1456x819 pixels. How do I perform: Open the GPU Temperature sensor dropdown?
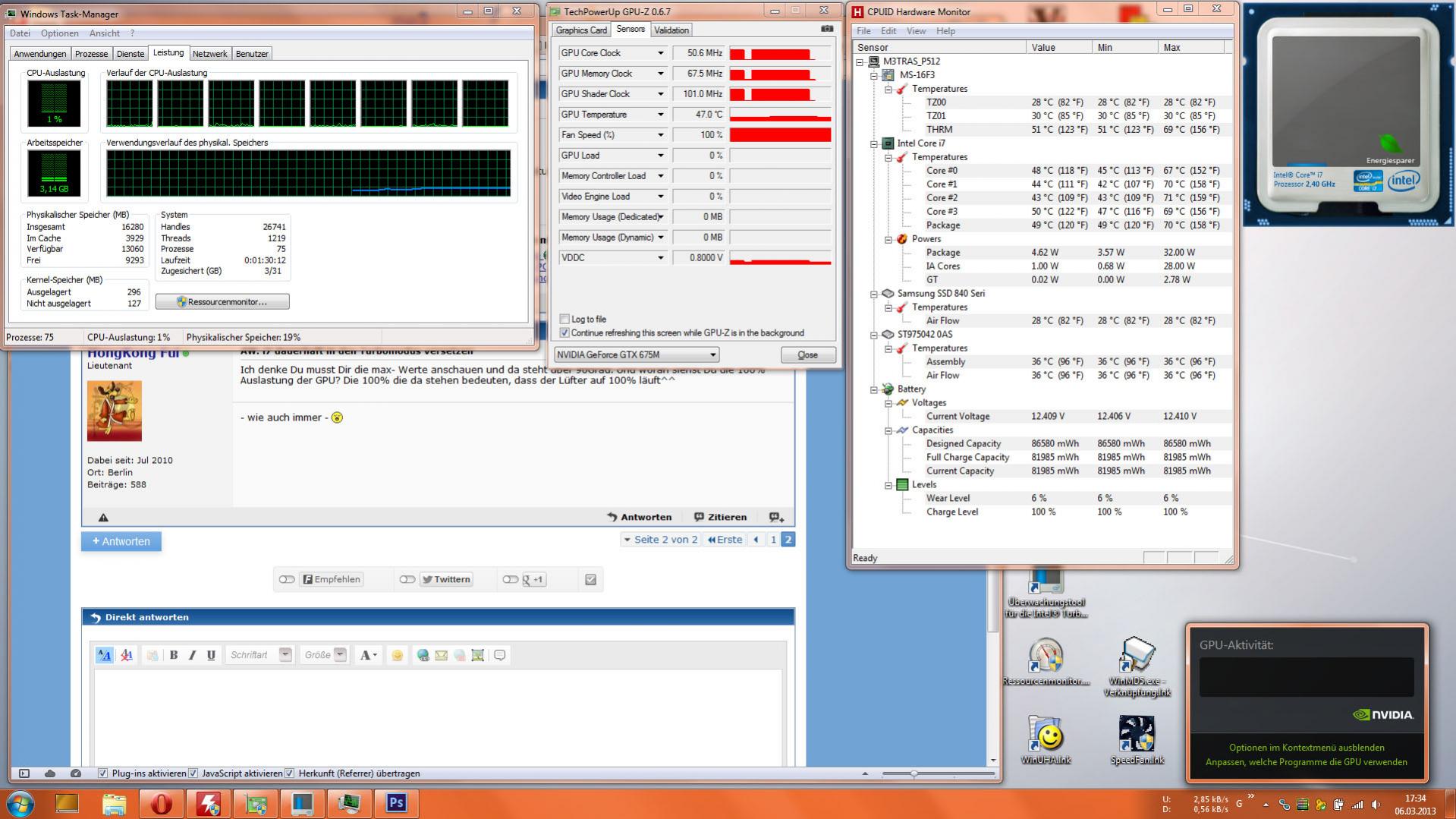(660, 115)
